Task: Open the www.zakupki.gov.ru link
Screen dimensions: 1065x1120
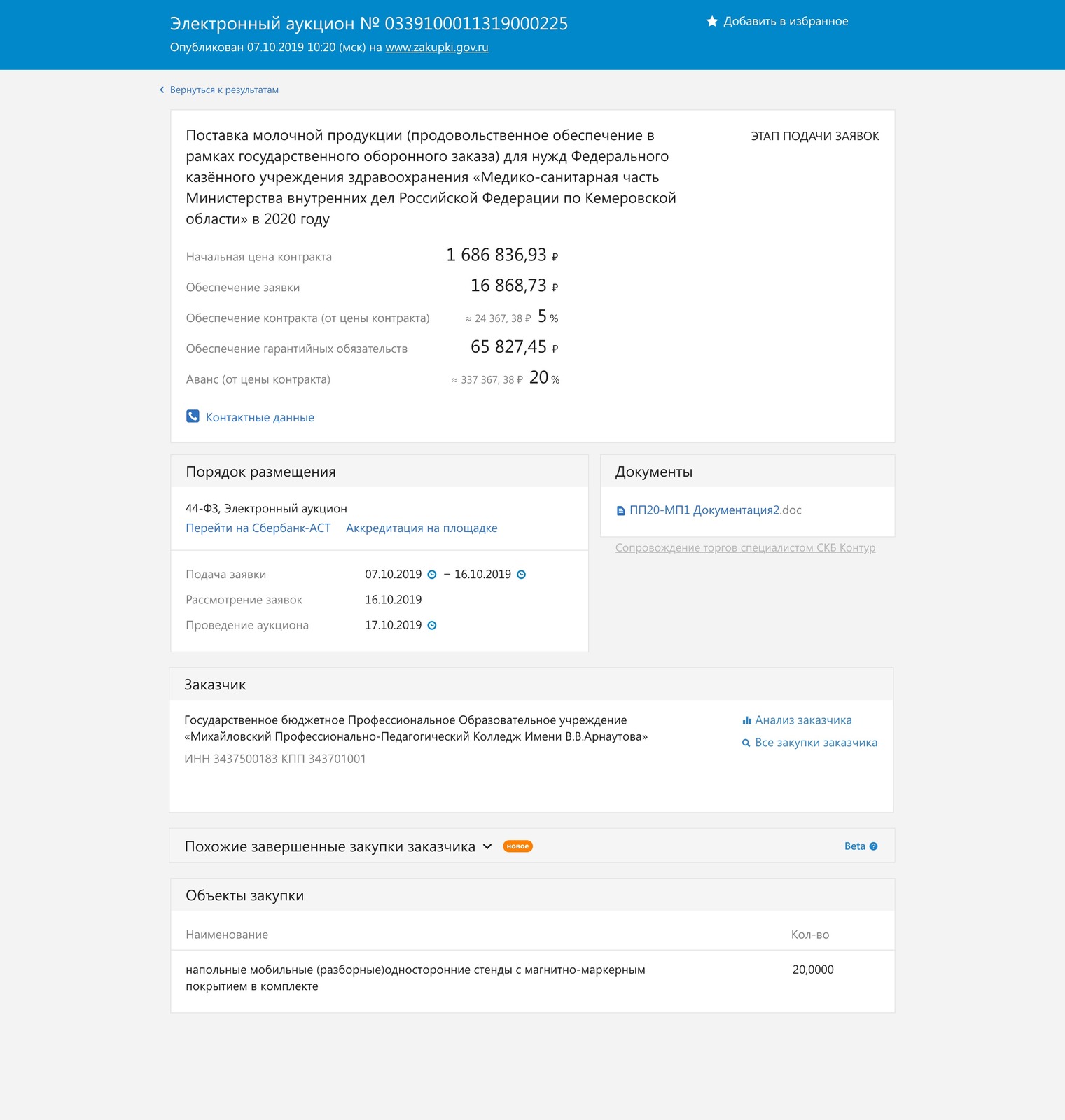Action: tap(436, 48)
